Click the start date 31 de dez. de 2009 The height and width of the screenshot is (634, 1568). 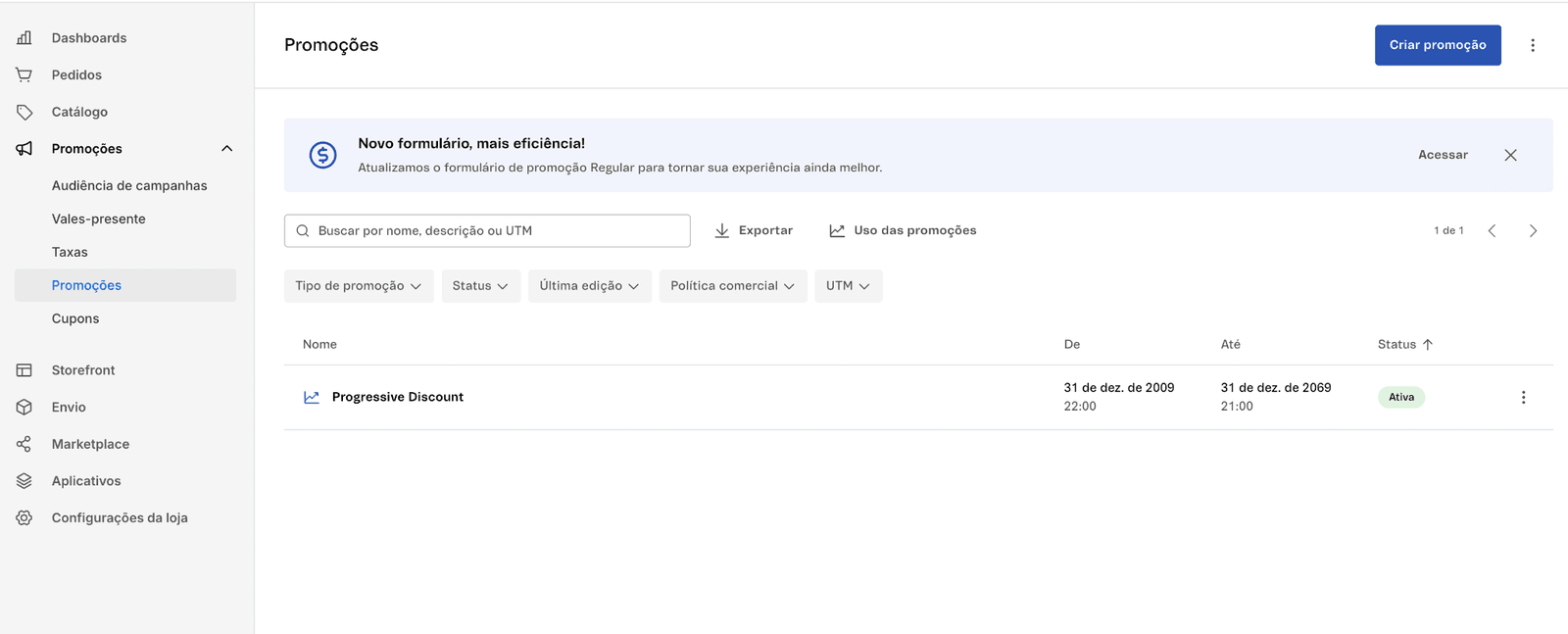(x=1119, y=388)
